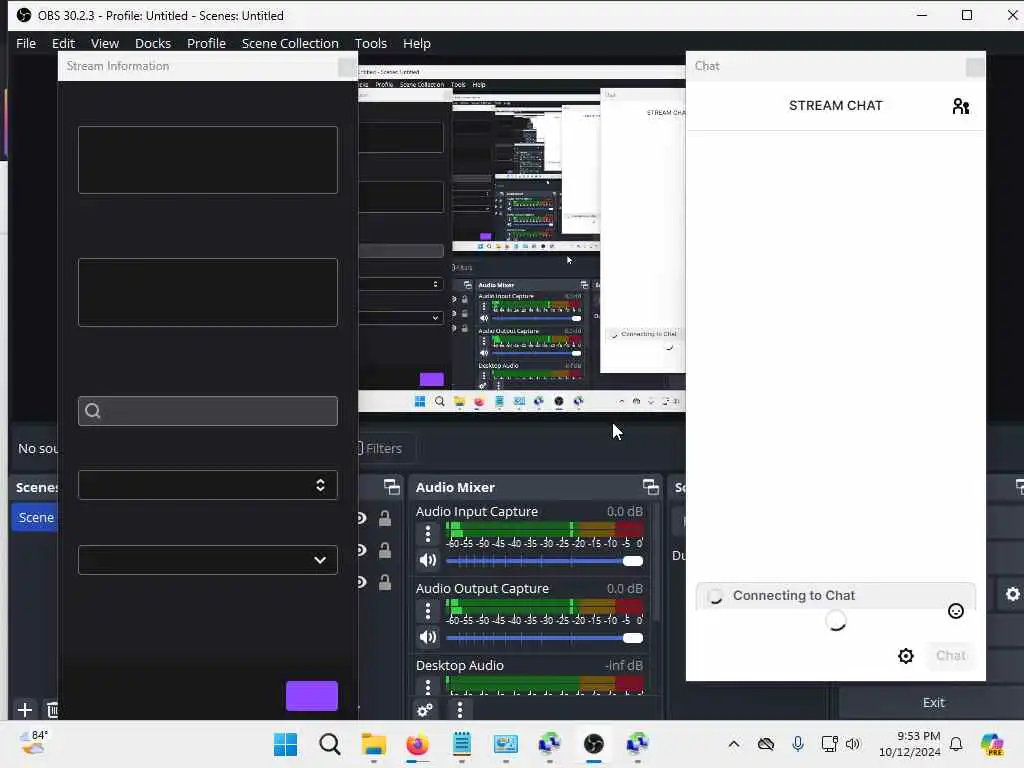
Task: Open the Profile menu
Action: pos(206,43)
